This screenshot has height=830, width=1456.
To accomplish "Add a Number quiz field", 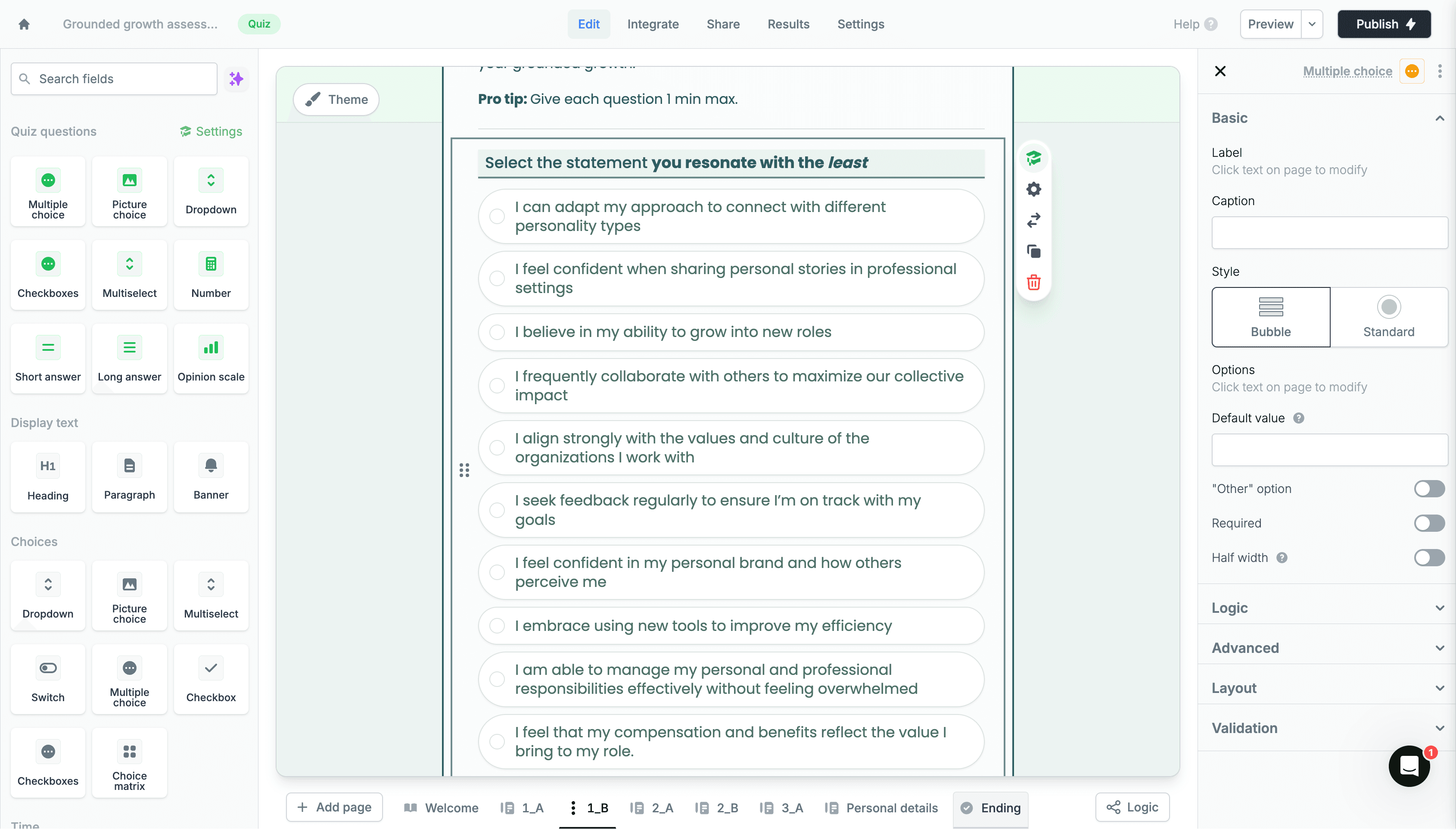I will click(211, 276).
